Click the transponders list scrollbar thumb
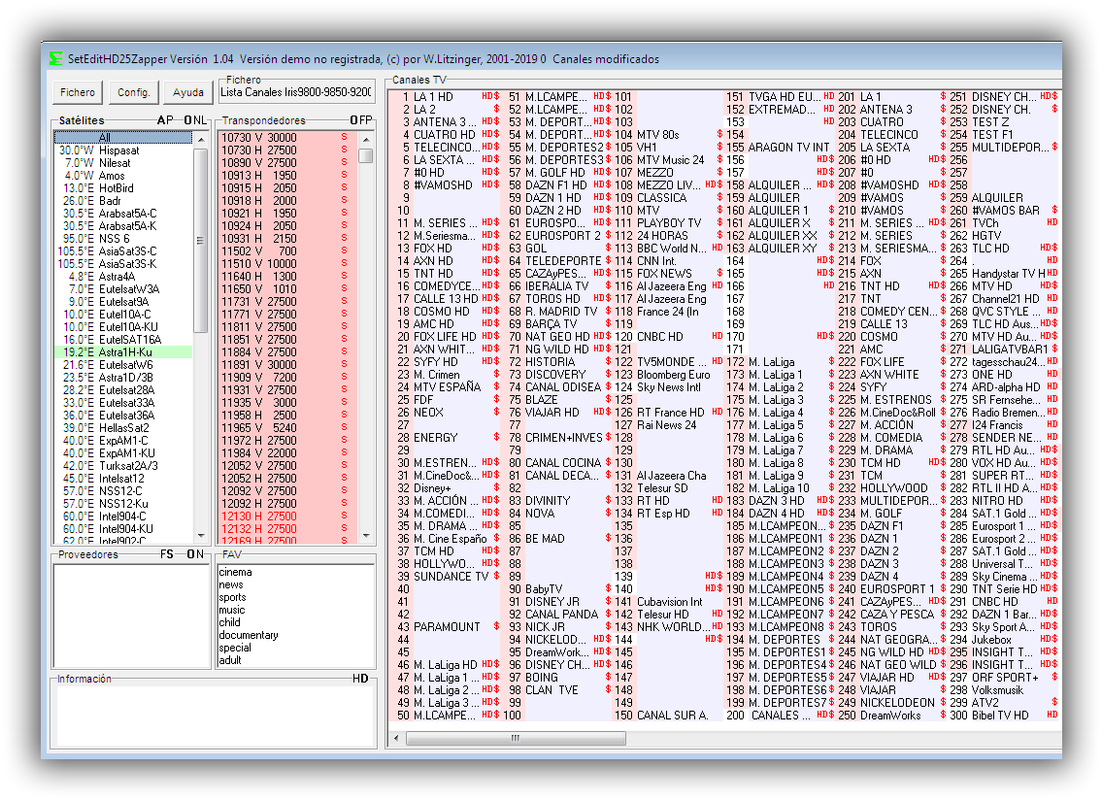 366,155
